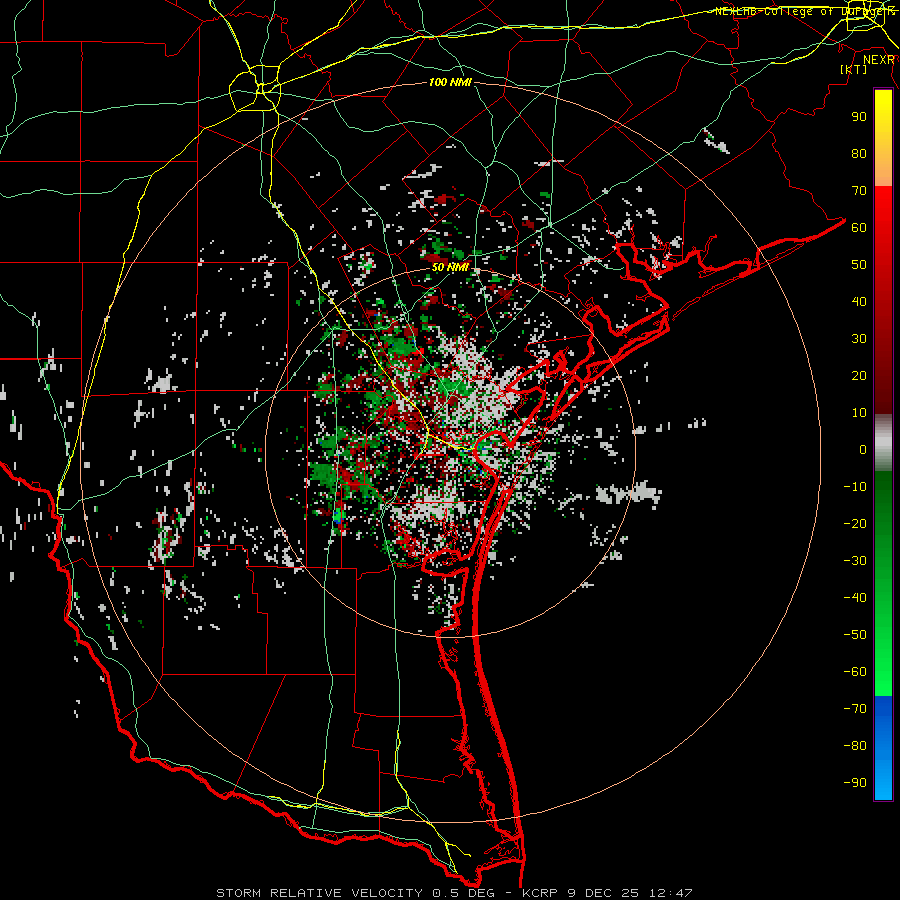The height and width of the screenshot is (900, 900).
Task: Click the [KT] units label above the scale
Action: point(853,69)
